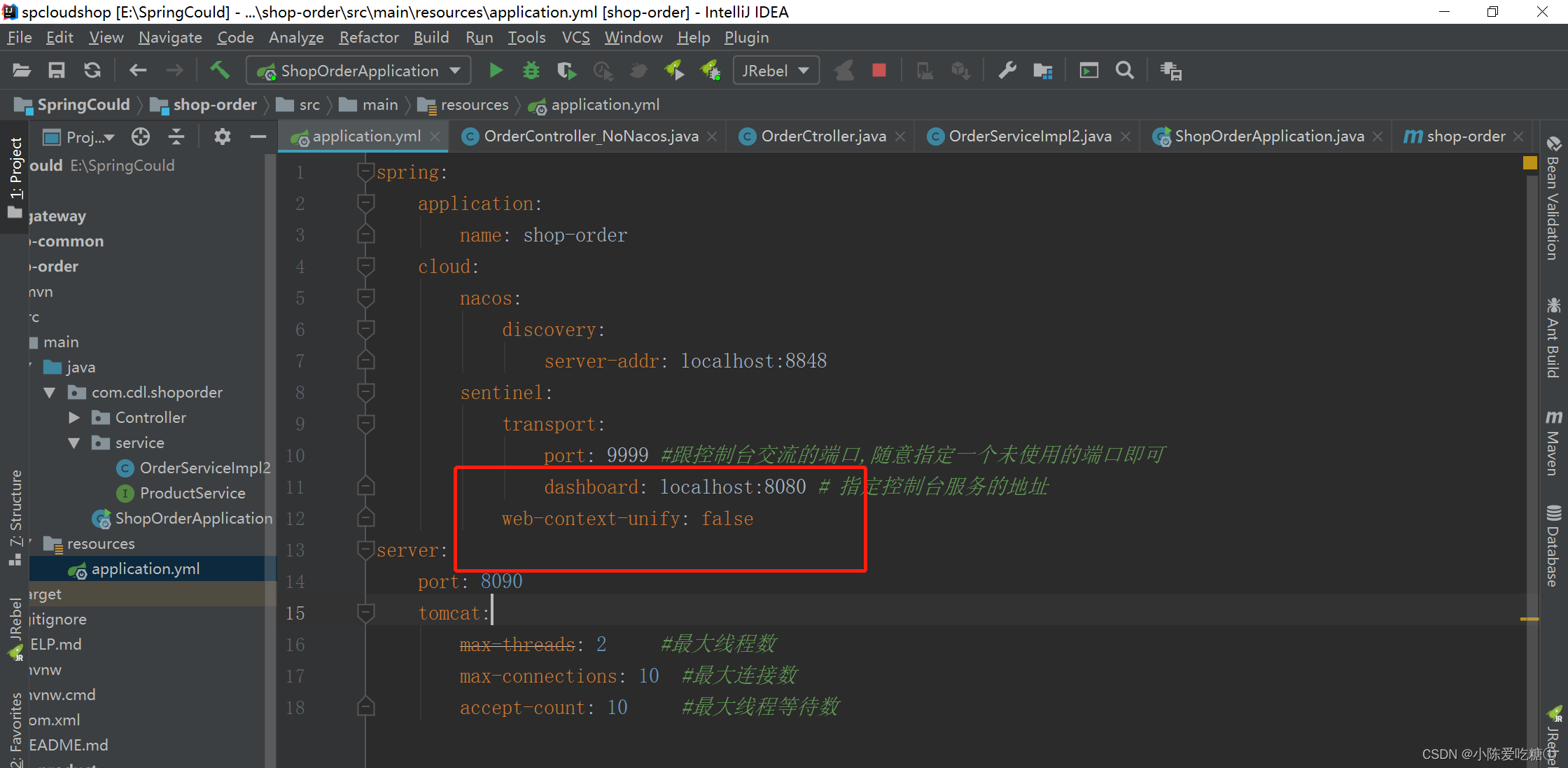Open Project Structure folder icon
The width and height of the screenshot is (1568, 768).
click(1043, 71)
